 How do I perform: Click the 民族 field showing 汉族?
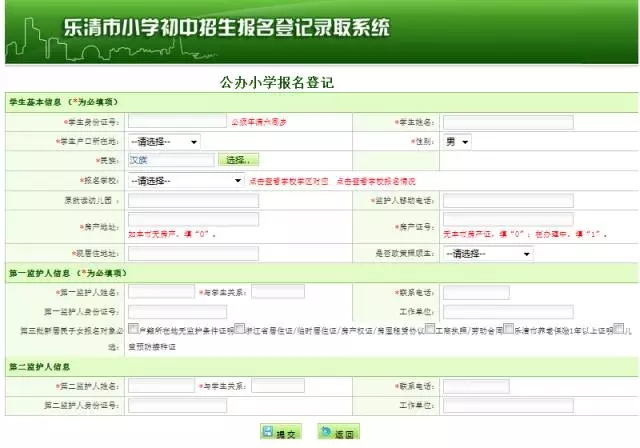point(171,160)
